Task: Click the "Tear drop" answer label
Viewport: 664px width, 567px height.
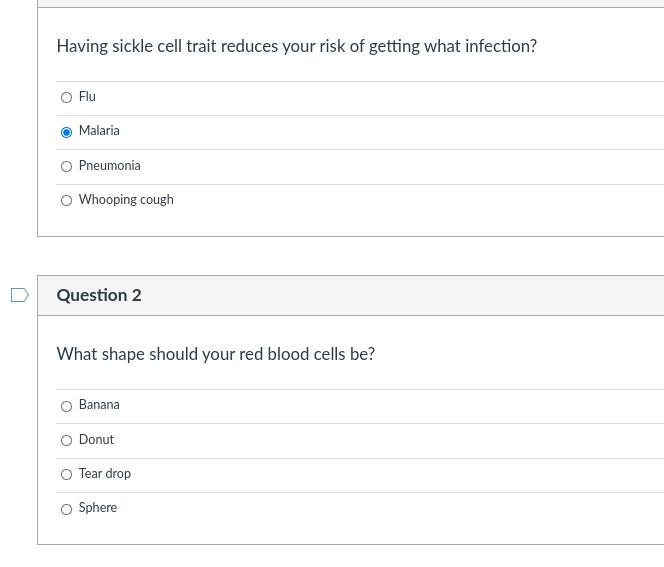Action: [105, 474]
